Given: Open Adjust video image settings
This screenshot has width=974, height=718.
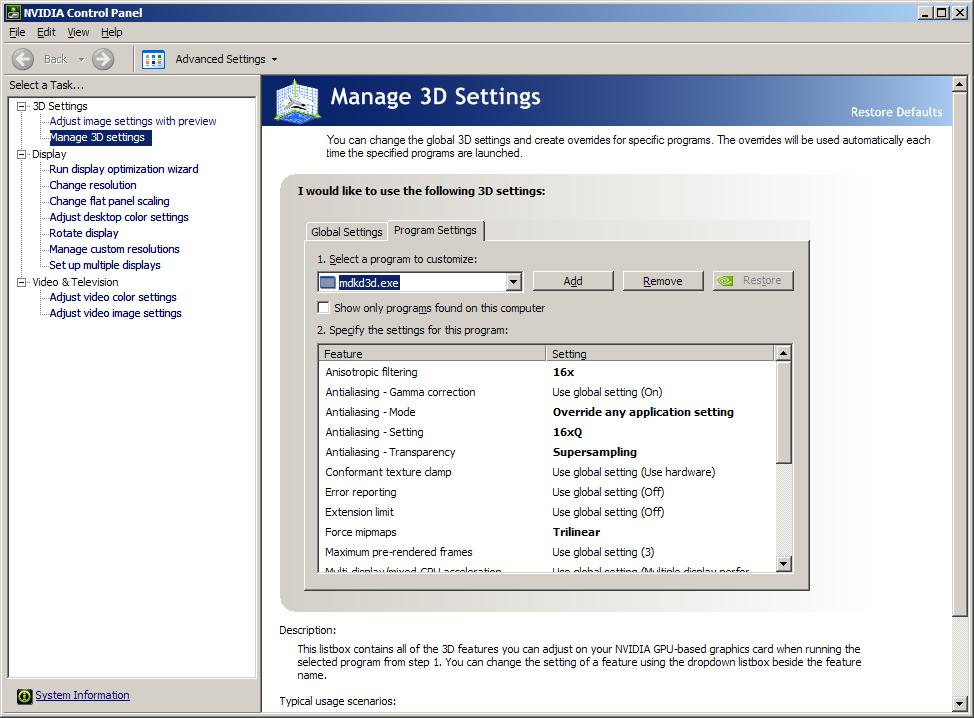Looking at the screenshot, I should coord(116,313).
